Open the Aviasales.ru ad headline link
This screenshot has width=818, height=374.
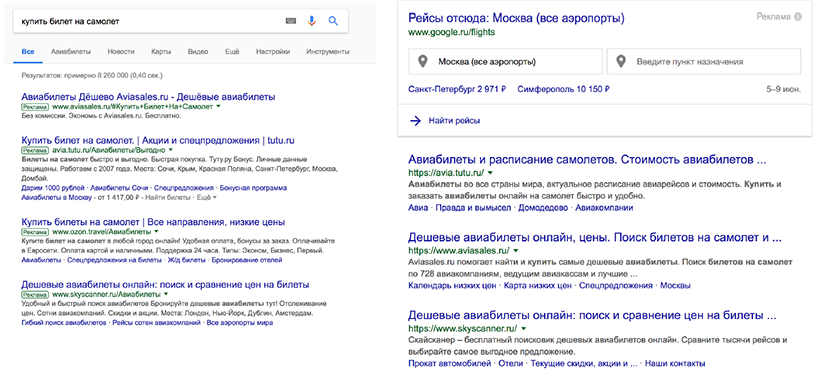148,97
